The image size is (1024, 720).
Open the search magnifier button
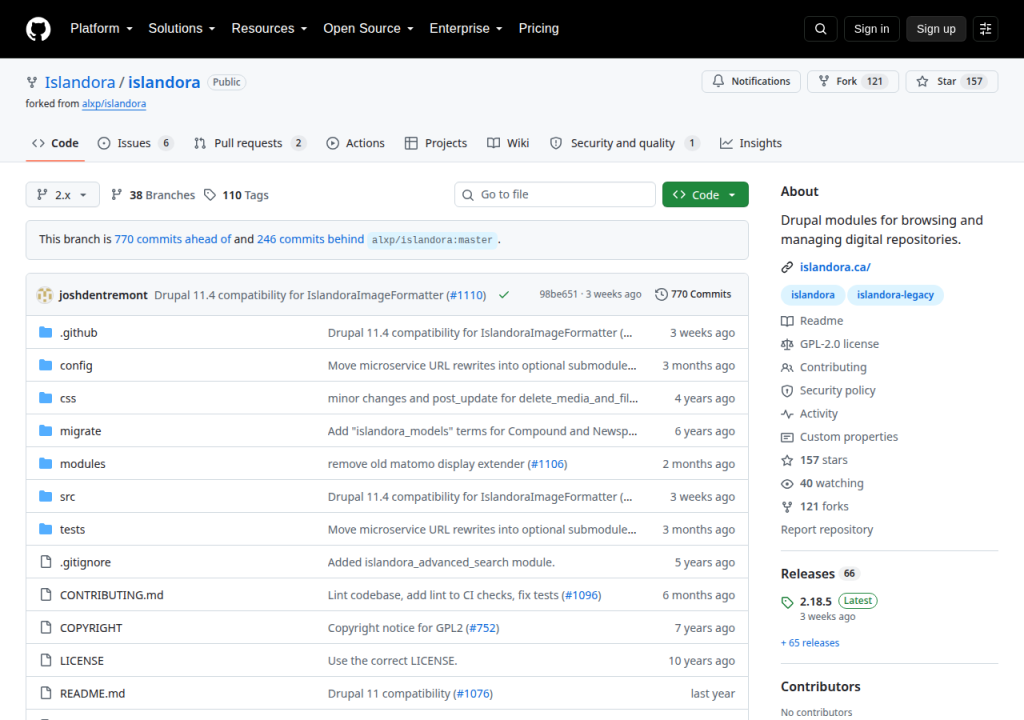[x=820, y=29]
